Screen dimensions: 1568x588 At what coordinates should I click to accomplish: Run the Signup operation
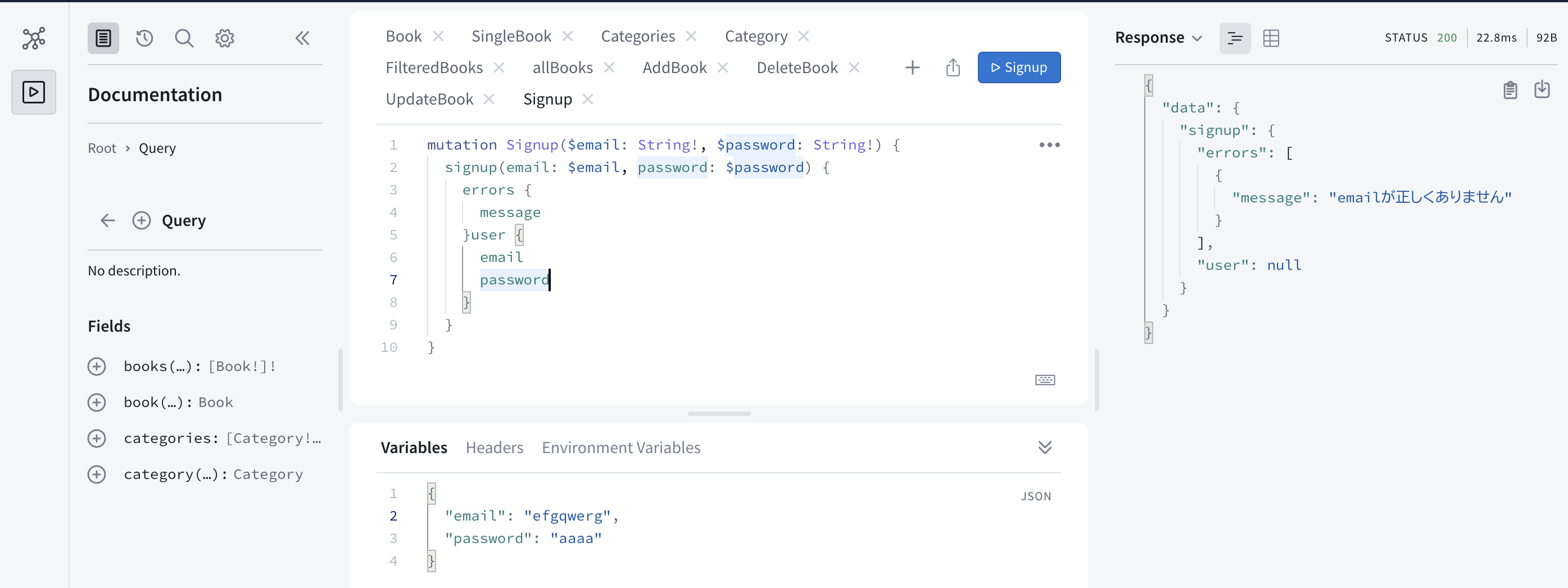[1019, 67]
